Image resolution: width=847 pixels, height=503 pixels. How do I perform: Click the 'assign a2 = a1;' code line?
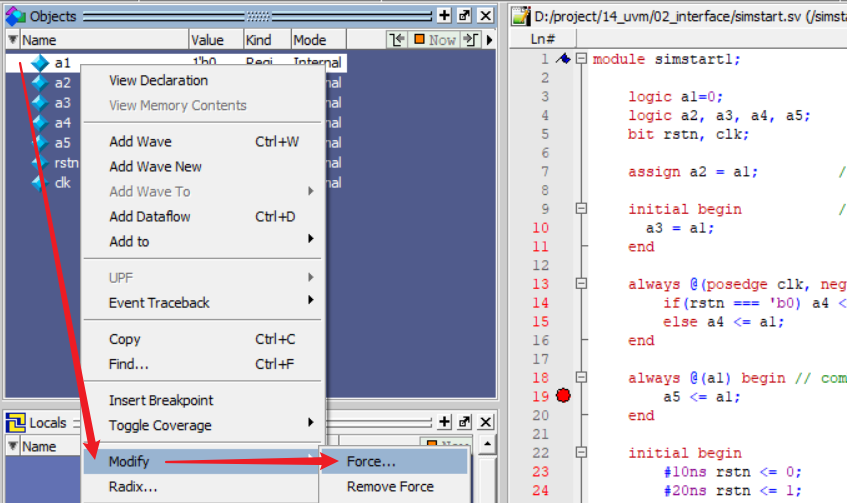point(693,172)
